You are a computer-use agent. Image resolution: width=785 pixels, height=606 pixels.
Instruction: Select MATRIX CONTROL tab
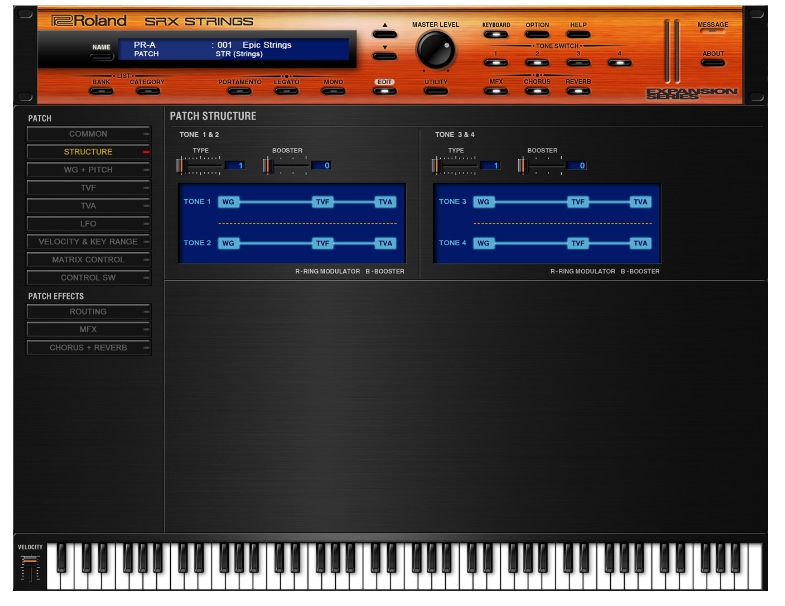(x=89, y=260)
